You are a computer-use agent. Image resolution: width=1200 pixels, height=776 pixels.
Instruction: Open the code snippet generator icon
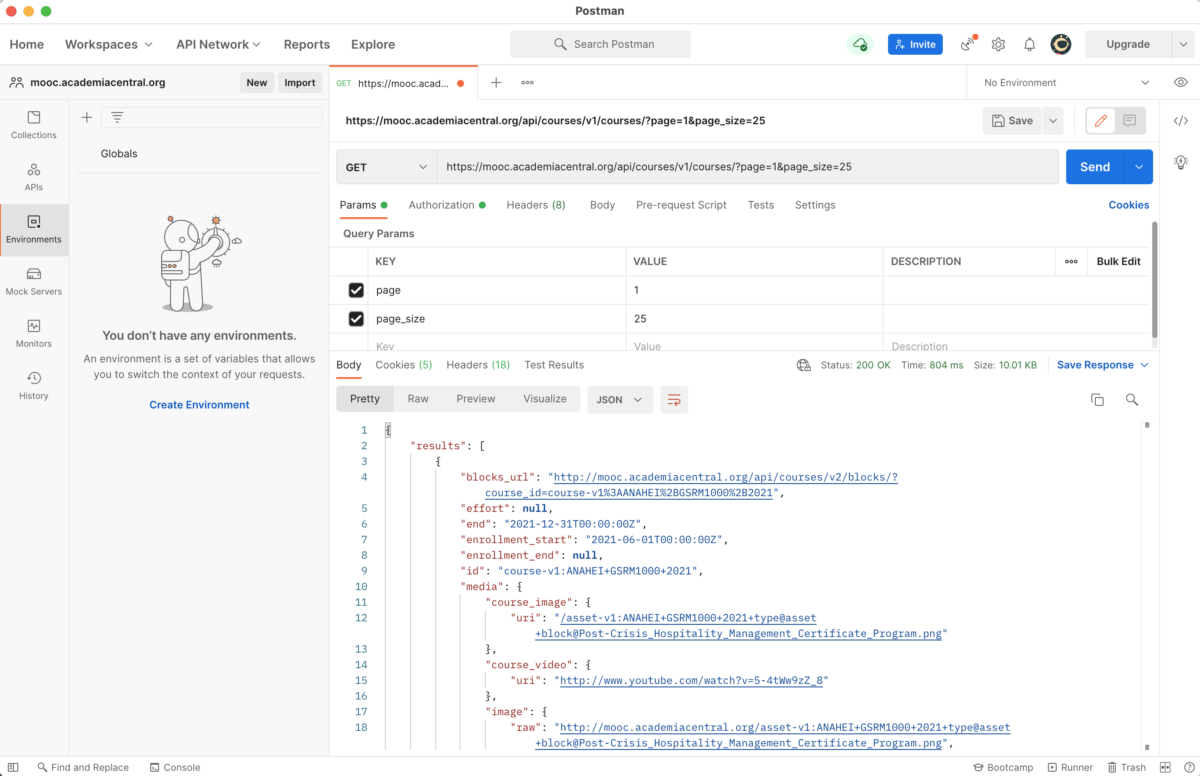click(x=1181, y=119)
